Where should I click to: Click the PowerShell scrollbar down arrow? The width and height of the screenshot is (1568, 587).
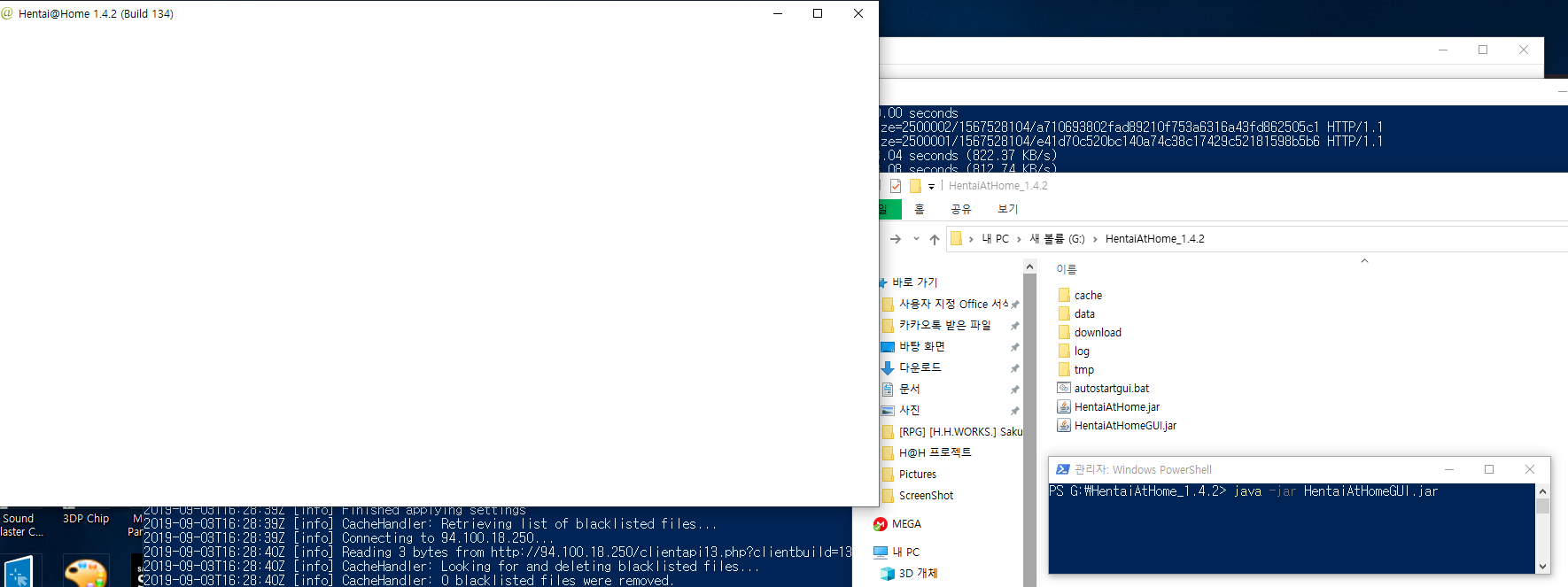(1542, 567)
